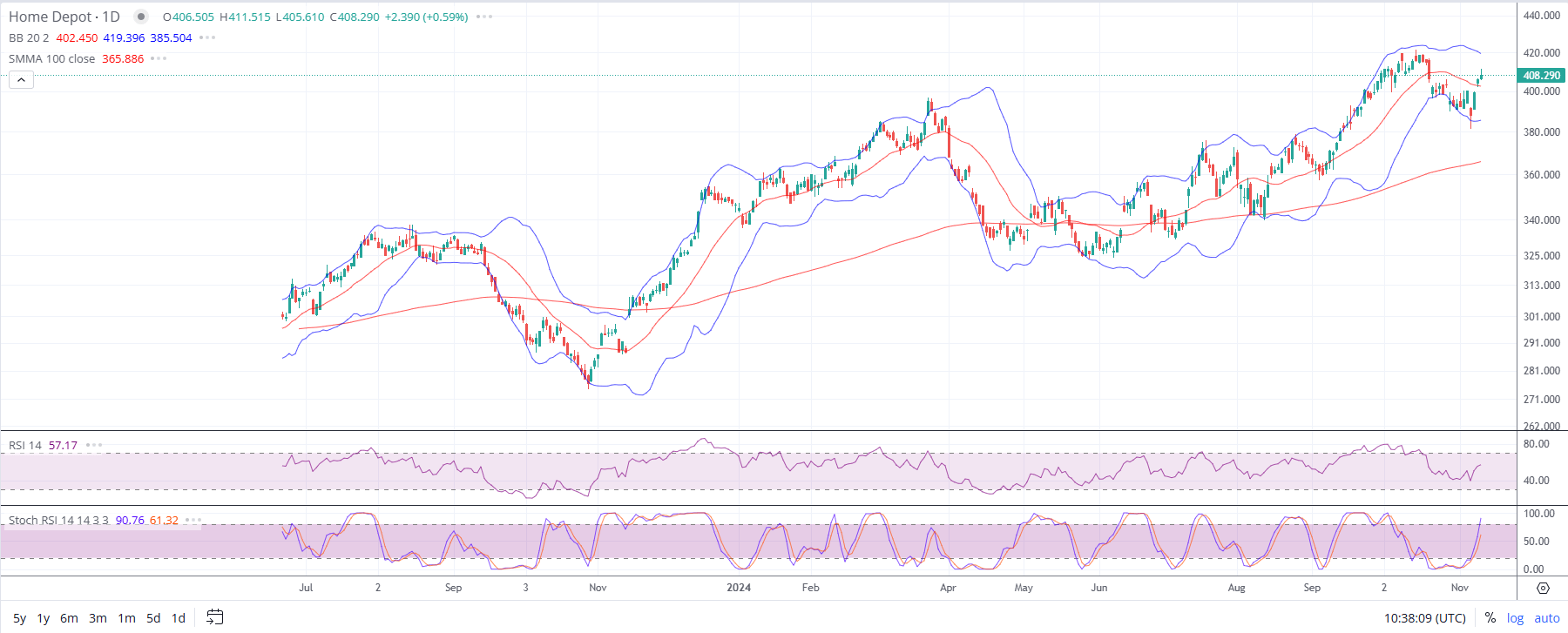Select the 5y time range
This screenshot has width=1568, height=633.
pyautogui.click(x=20, y=618)
